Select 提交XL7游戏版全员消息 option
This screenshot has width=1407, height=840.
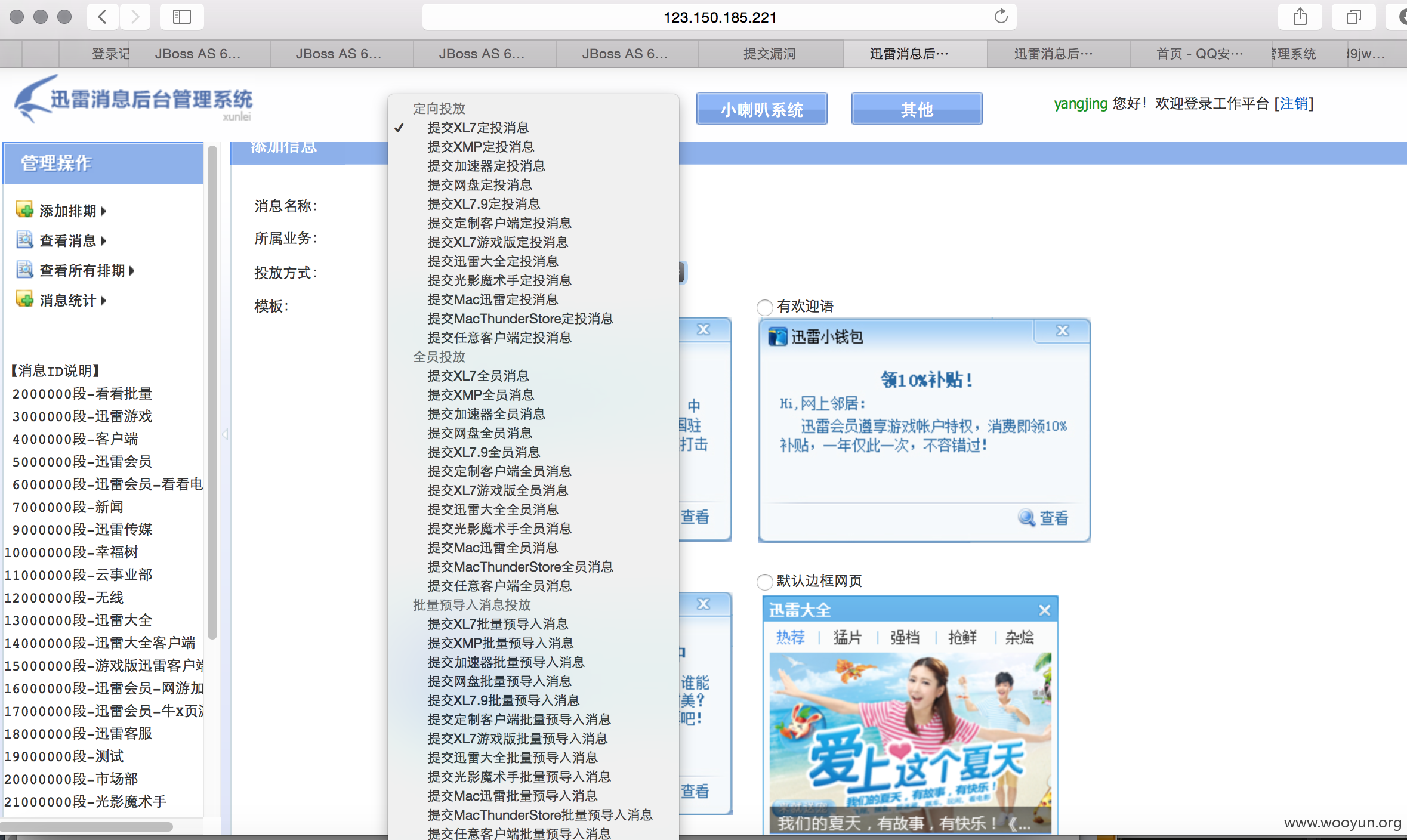coord(533,490)
